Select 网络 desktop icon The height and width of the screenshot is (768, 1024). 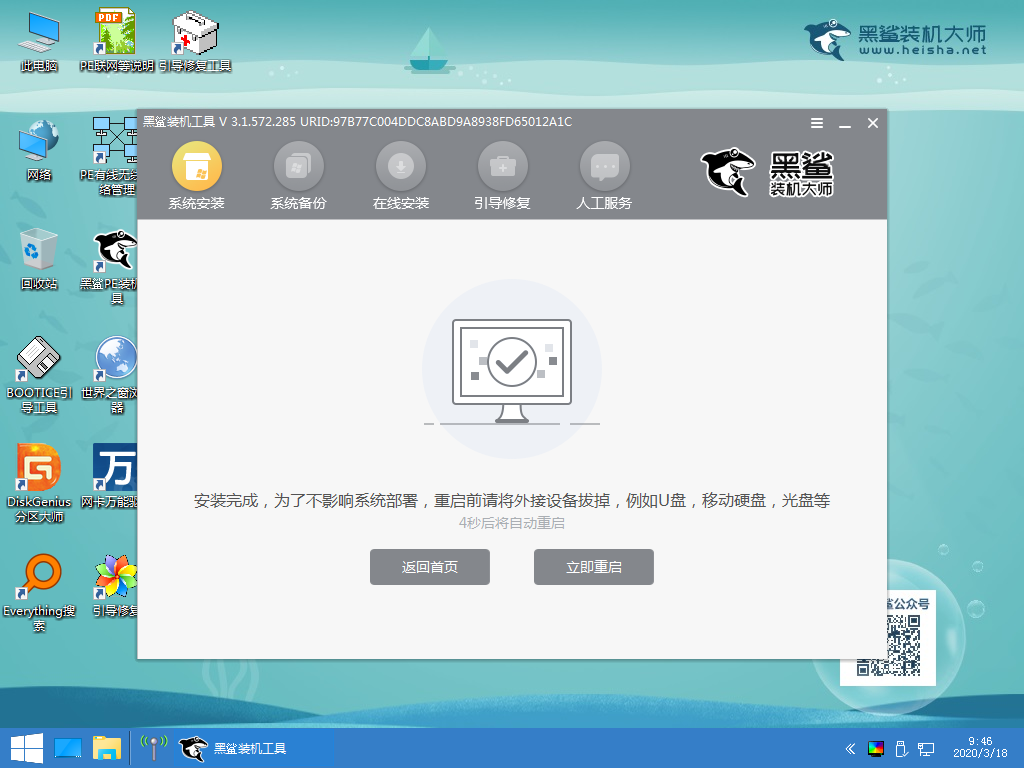39,150
